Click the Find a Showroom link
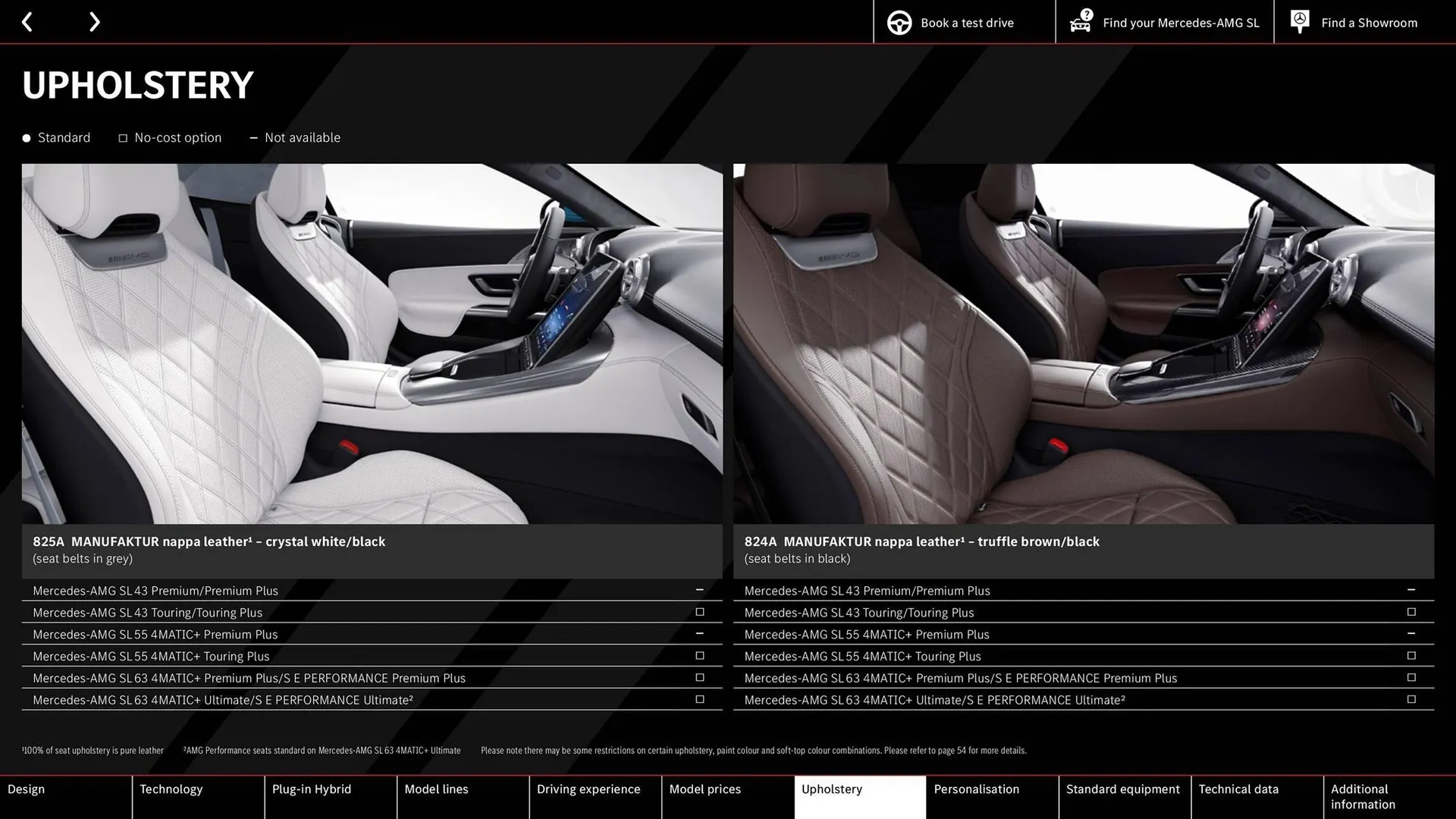 pos(1369,22)
